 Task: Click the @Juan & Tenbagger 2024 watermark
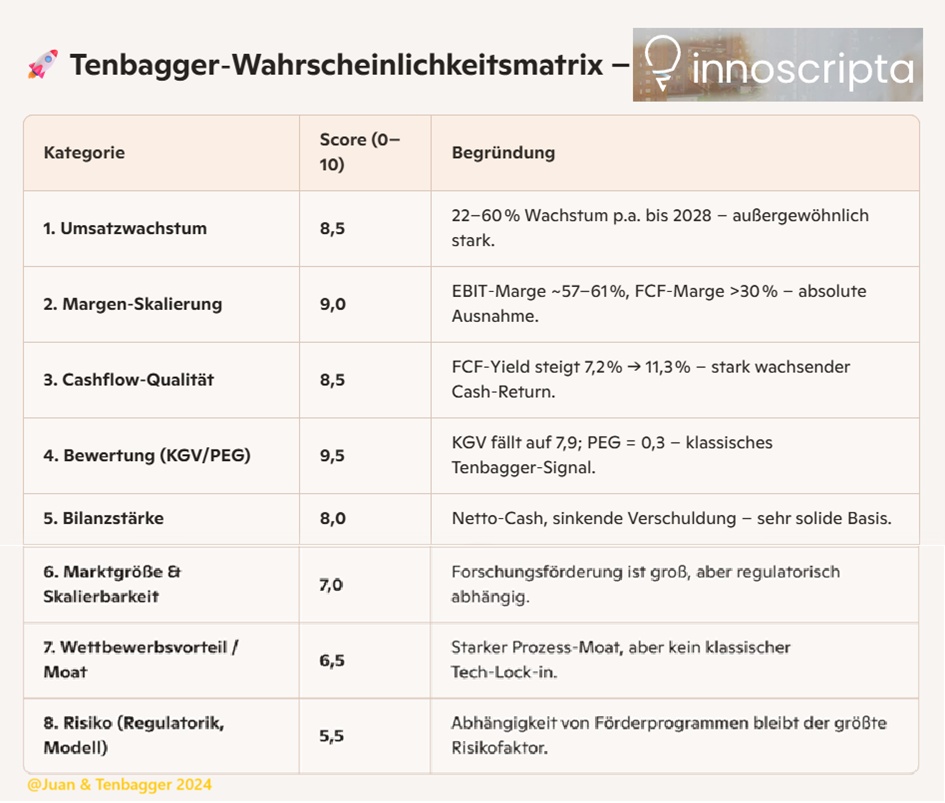point(119,785)
